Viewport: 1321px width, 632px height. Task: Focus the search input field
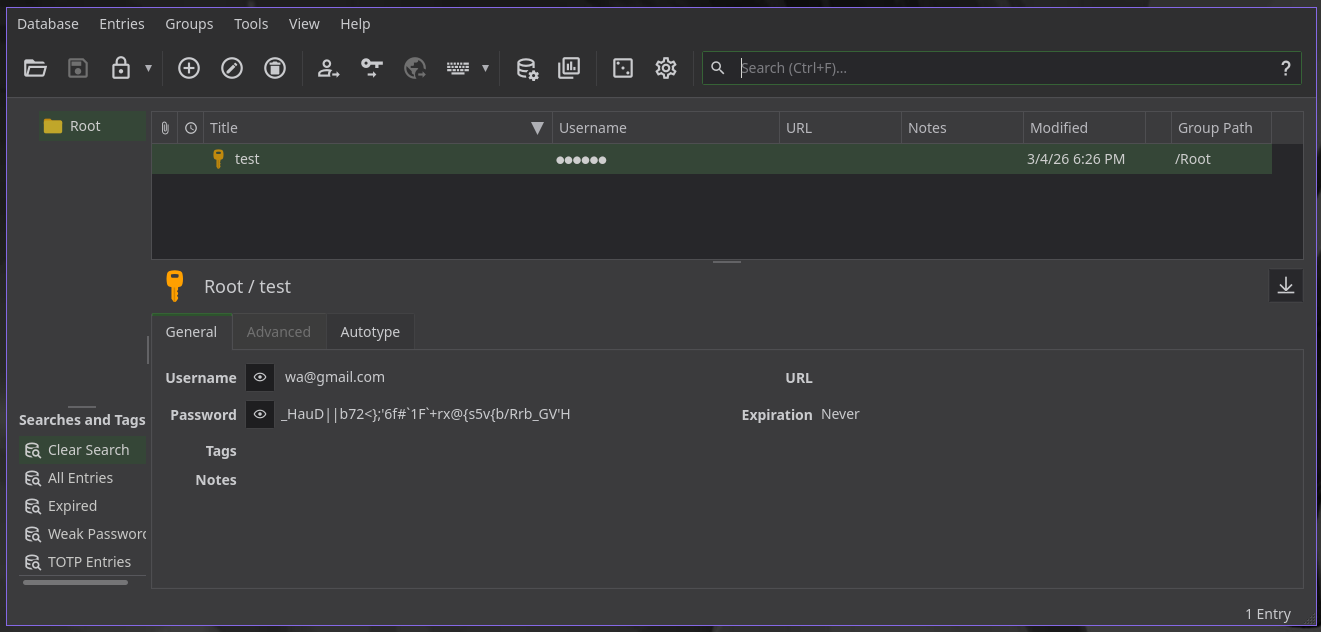pos(1003,68)
